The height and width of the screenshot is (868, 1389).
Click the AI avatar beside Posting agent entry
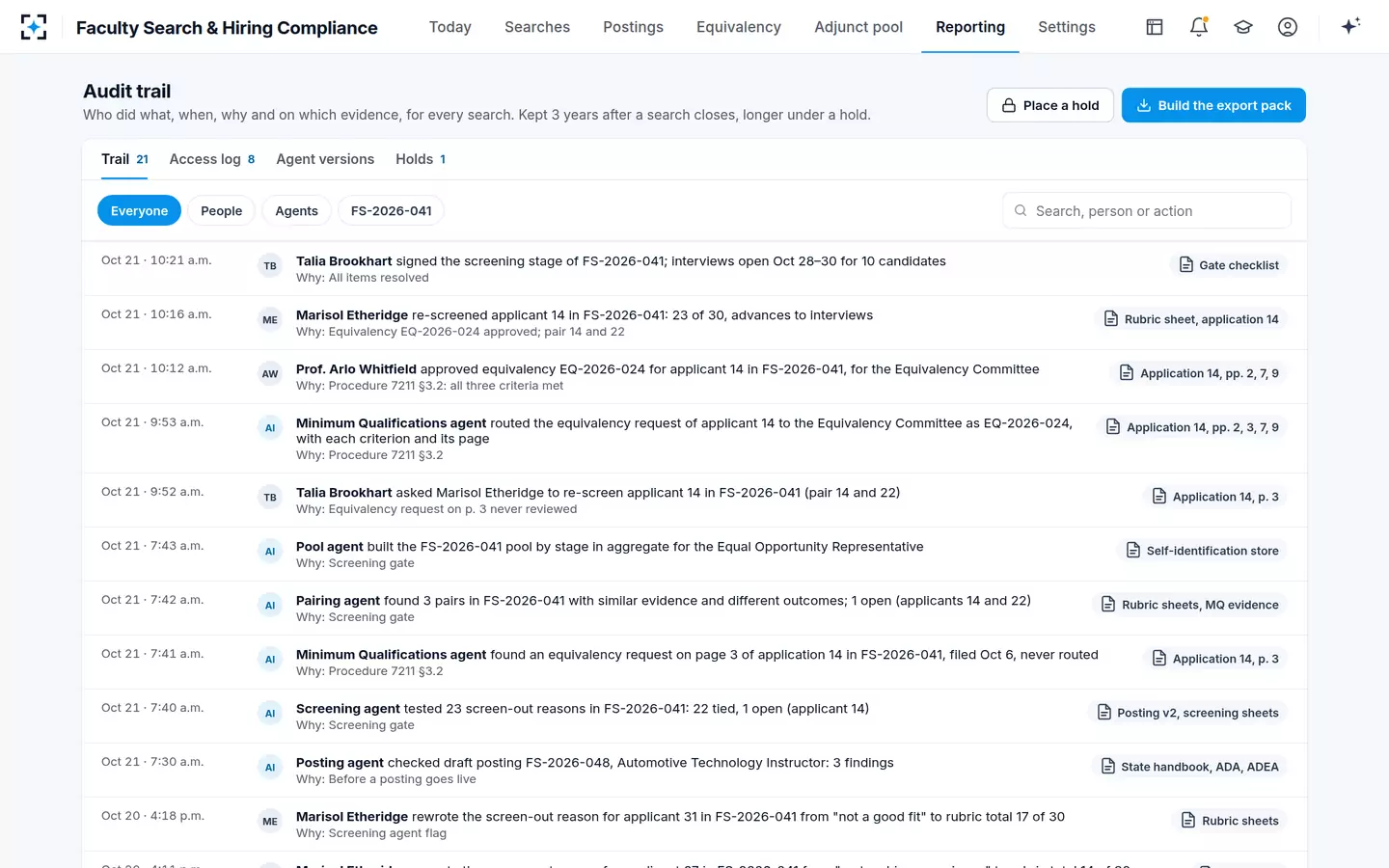(270, 768)
